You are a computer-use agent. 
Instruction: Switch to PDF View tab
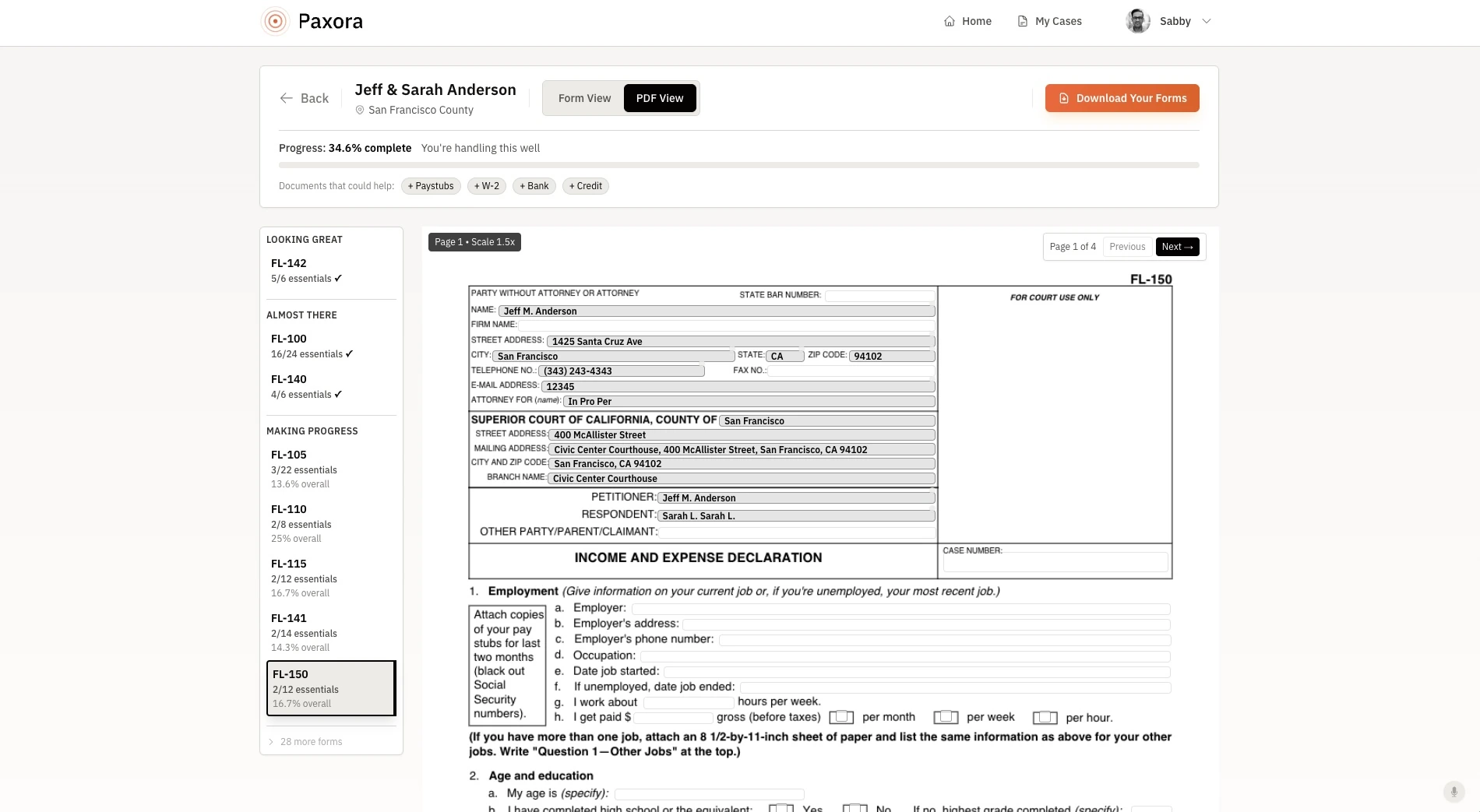click(660, 98)
